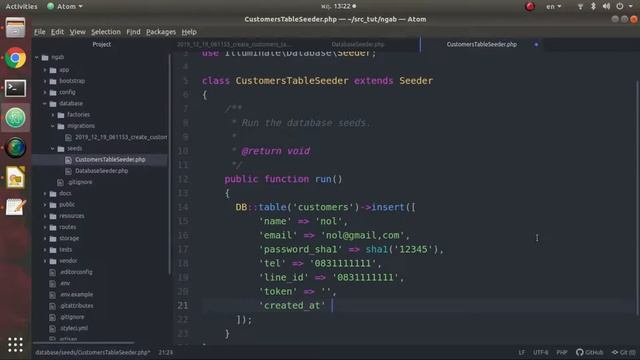Open the volume icon in top bar

[607, 7]
